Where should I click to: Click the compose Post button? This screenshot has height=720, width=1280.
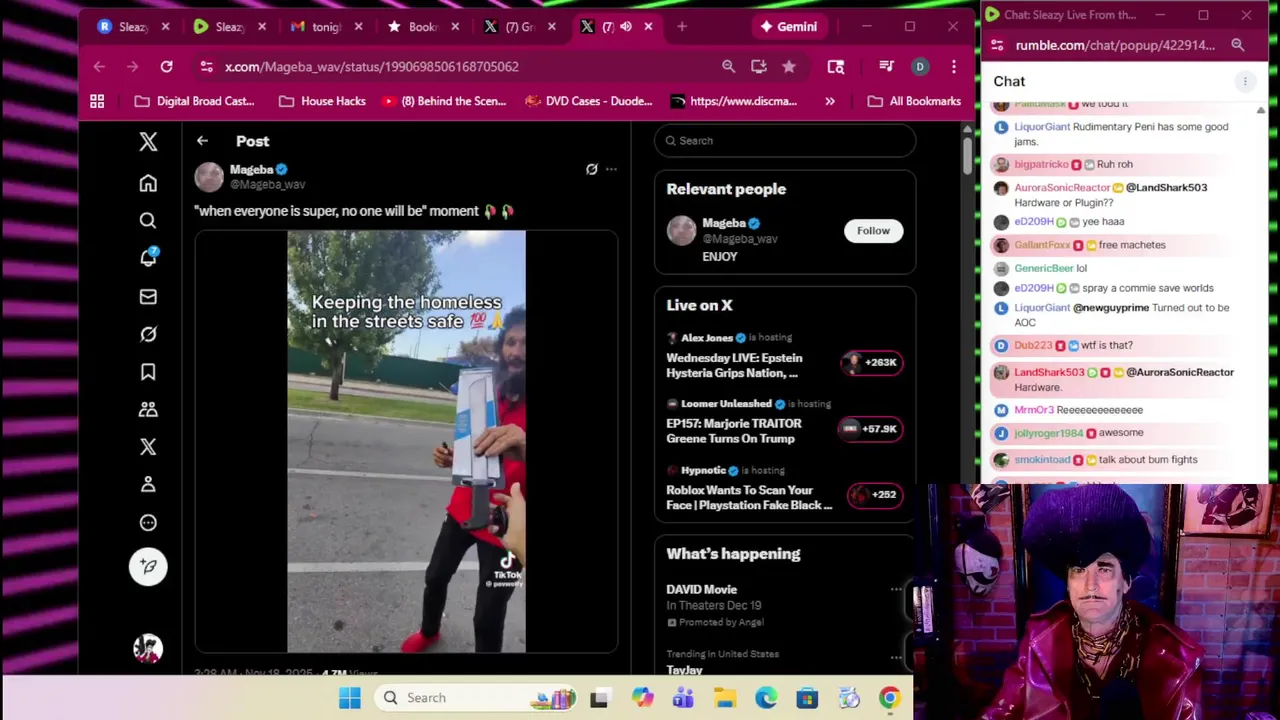click(x=148, y=566)
